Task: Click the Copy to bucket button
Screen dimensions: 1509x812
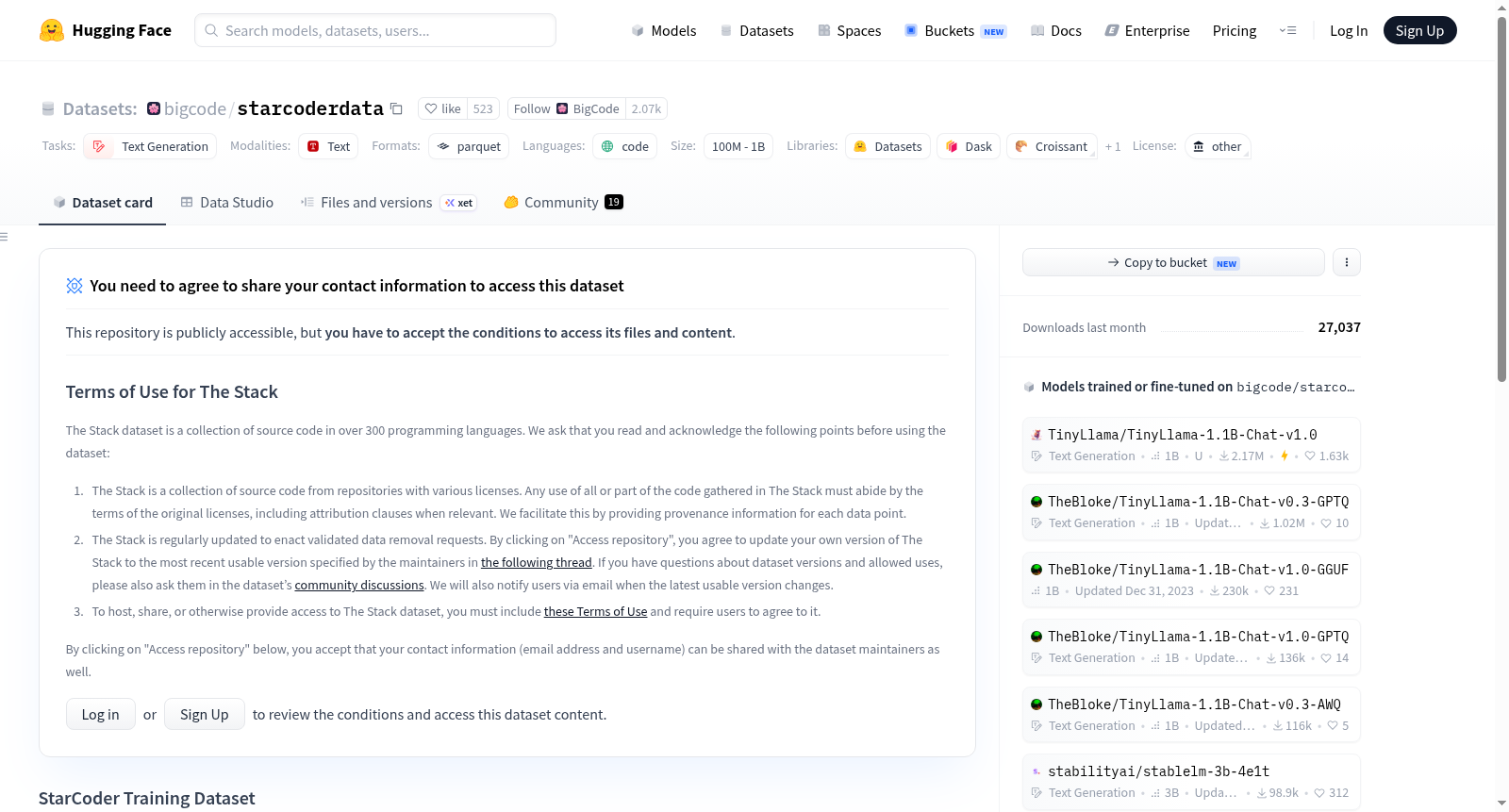Action: [x=1173, y=262]
